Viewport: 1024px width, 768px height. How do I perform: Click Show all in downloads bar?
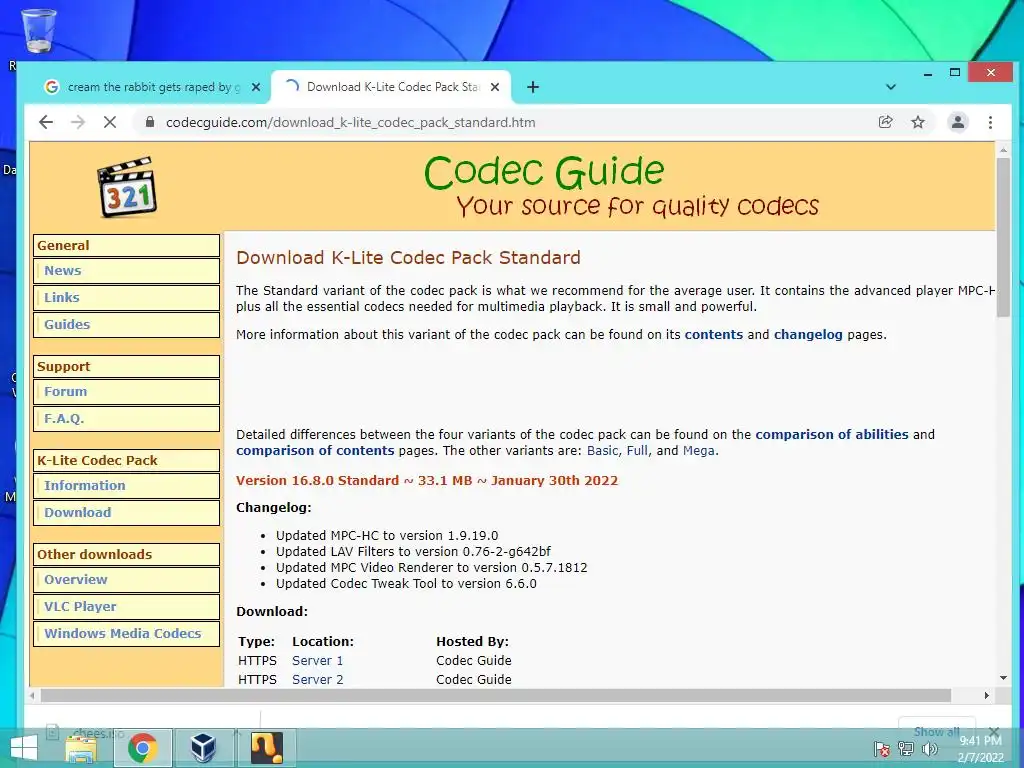pos(937,732)
